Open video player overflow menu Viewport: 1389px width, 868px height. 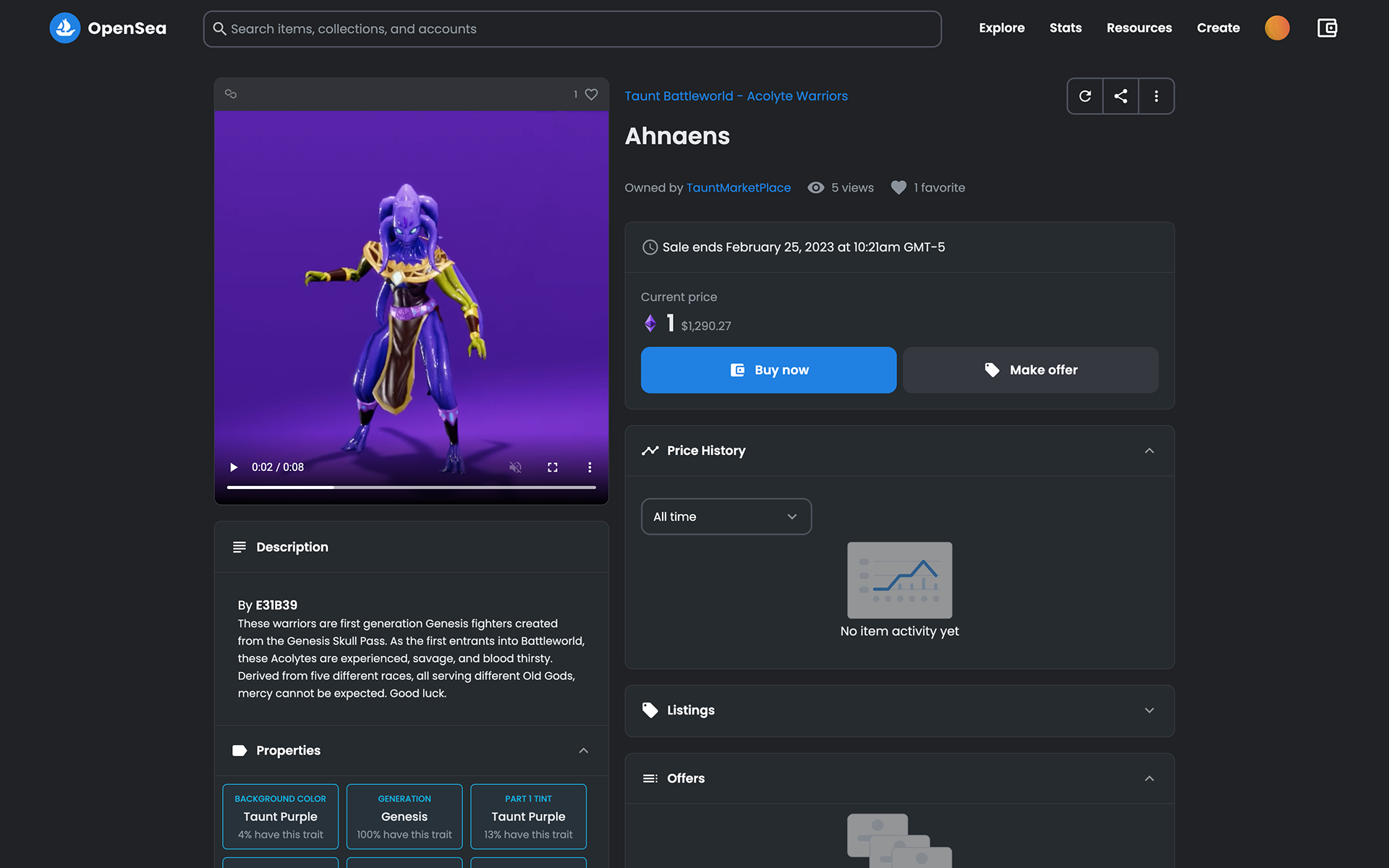coord(590,467)
